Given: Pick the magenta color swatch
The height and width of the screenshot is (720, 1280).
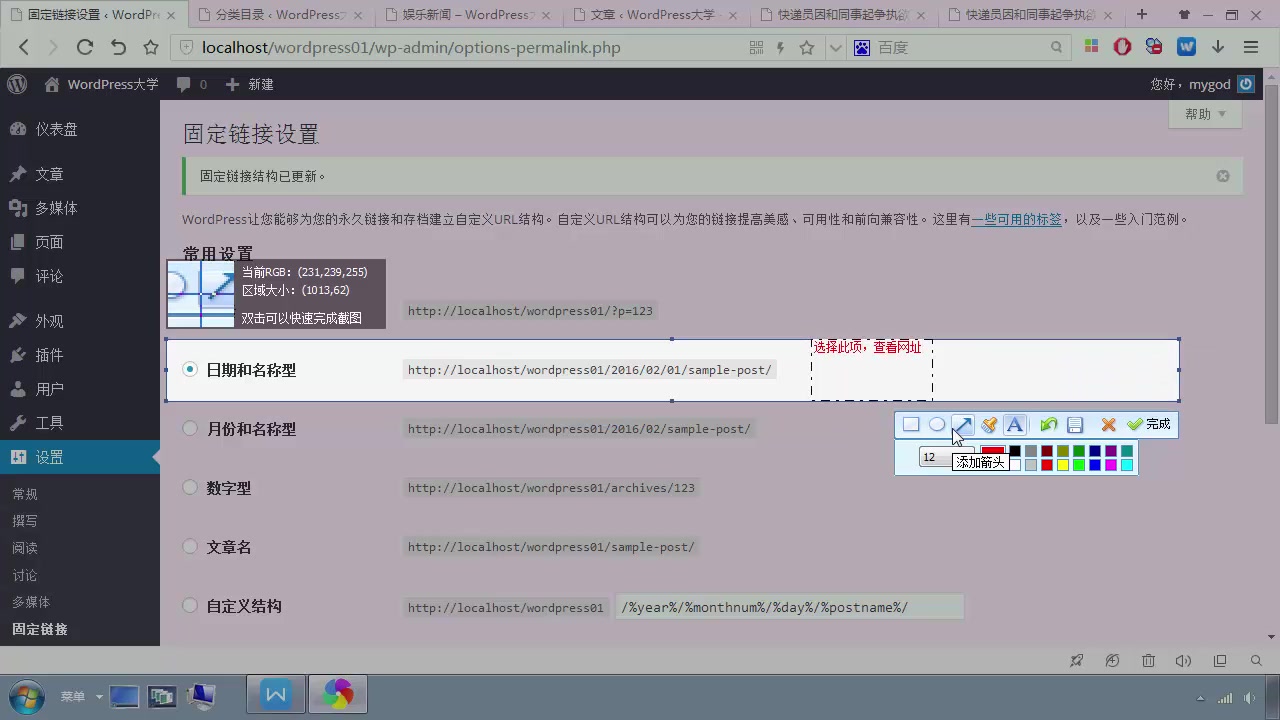Looking at the screenshot, I should (1111, 465).
